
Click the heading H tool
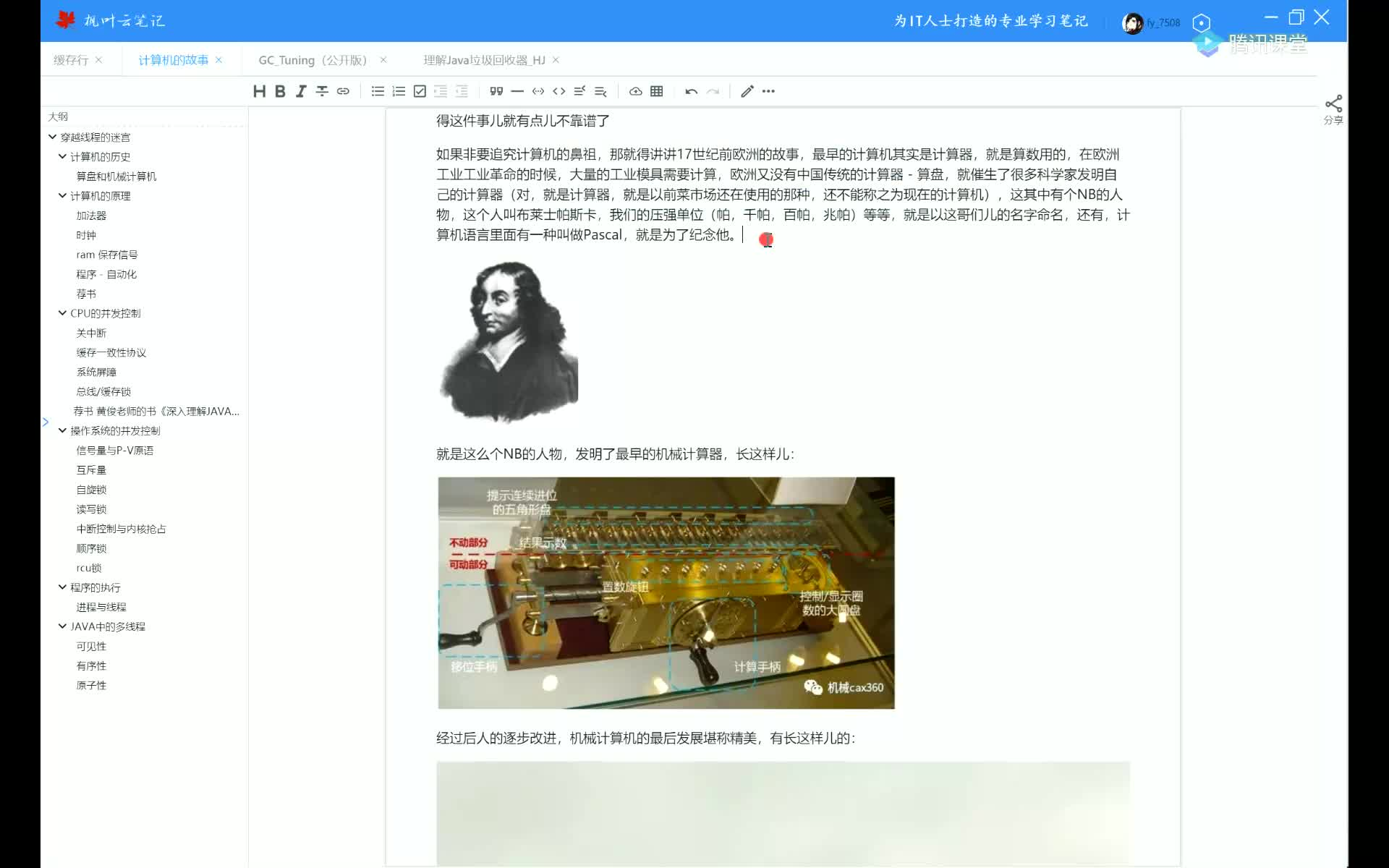click(x=259, y=91)
